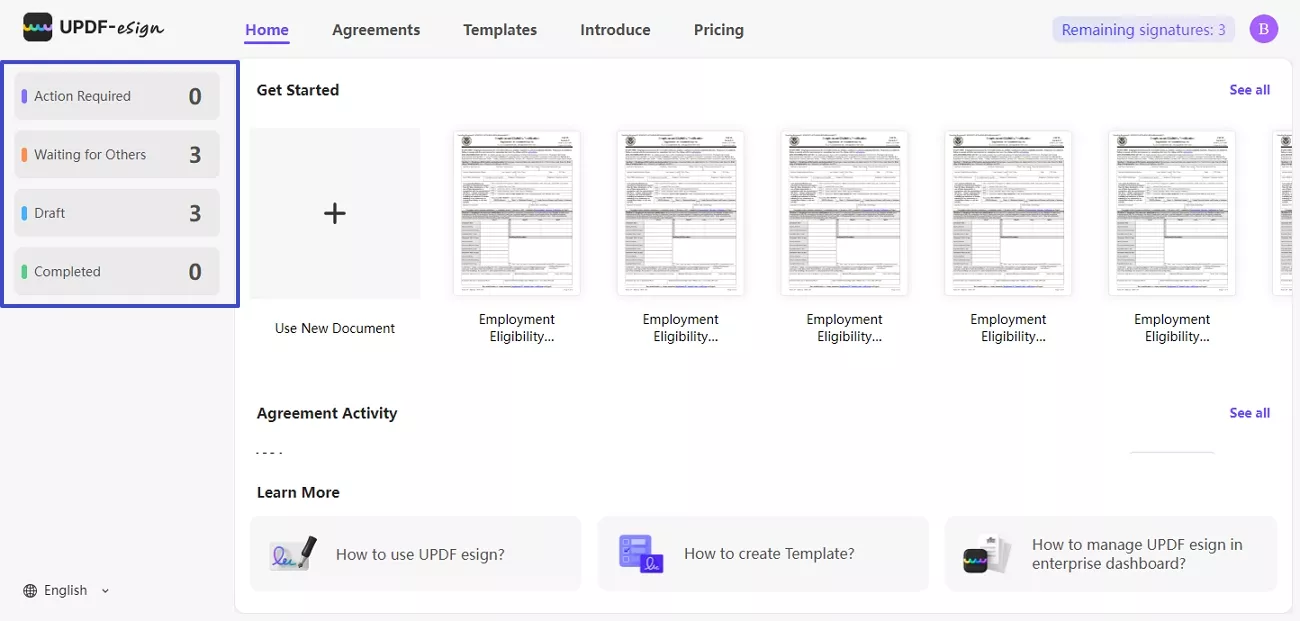Screen dimensions: 1300x621
Task: Open How to use UPDF esign card
Action: (x=415, y=554)
